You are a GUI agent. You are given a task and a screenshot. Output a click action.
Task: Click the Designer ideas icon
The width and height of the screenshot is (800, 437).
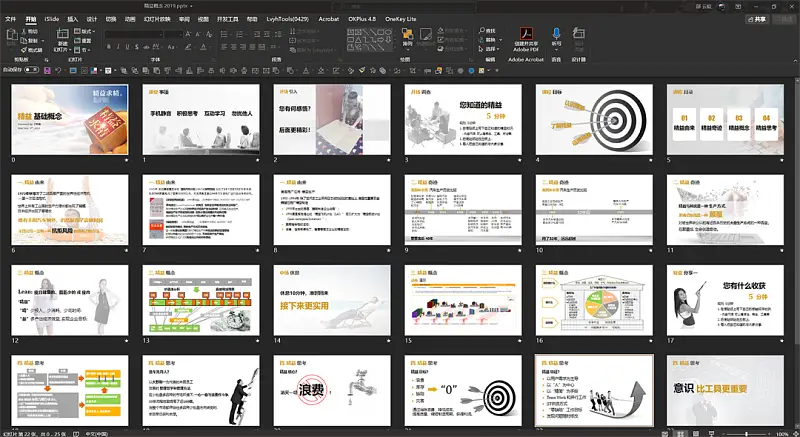579,34
